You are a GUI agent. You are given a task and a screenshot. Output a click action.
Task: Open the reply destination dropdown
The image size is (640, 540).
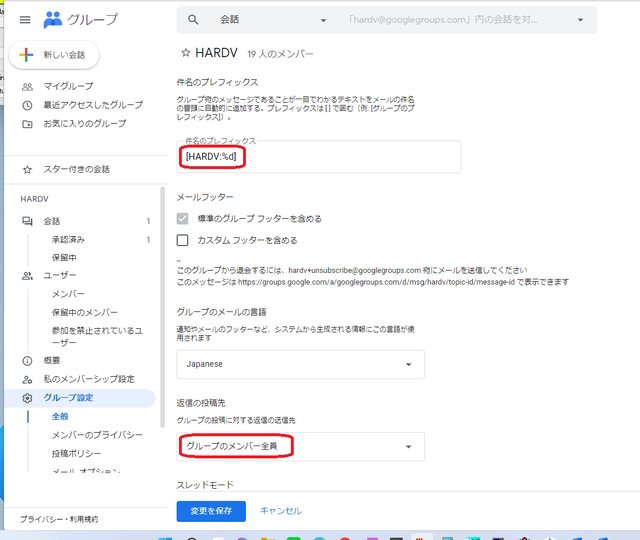coord(300,447)
